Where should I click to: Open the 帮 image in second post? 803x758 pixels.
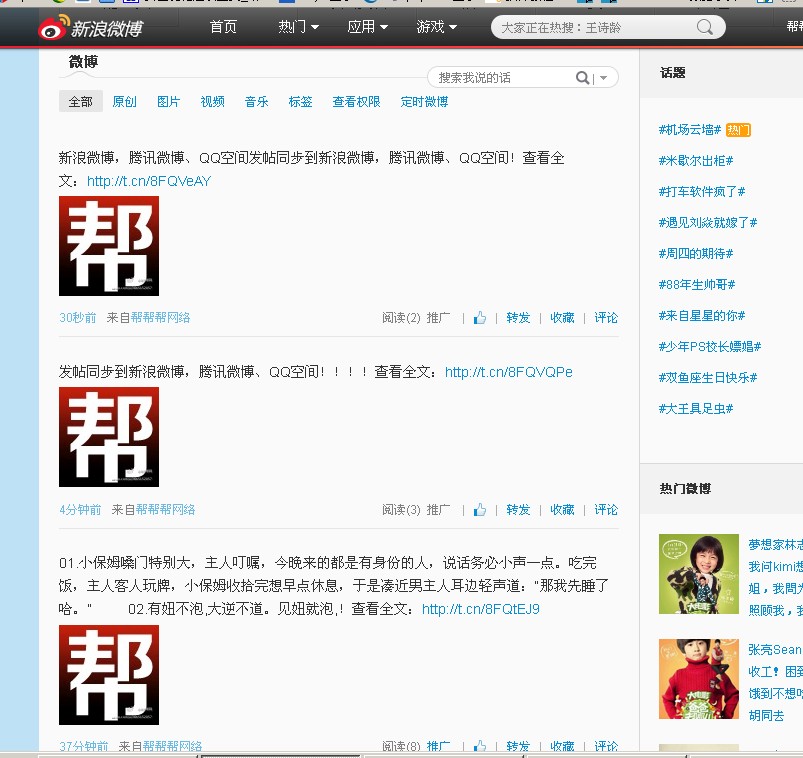(109, 437)
